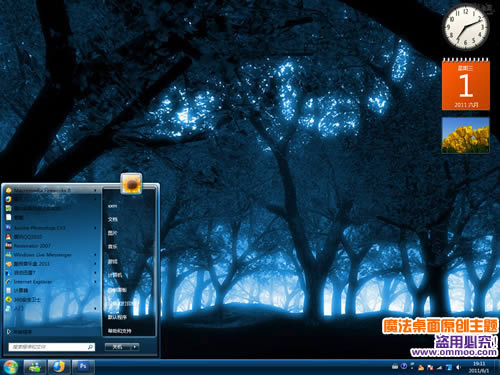
Task: Click the shutdown button
Action: click(118, 347)
